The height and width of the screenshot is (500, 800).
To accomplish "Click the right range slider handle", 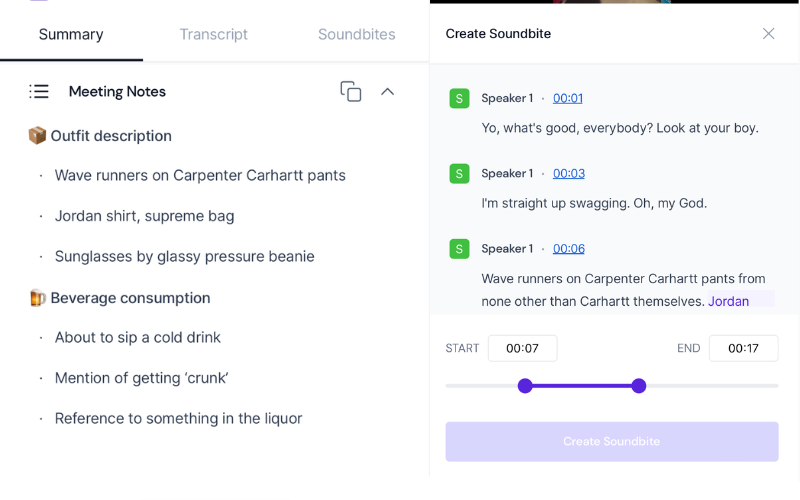I will click(639, 386).
